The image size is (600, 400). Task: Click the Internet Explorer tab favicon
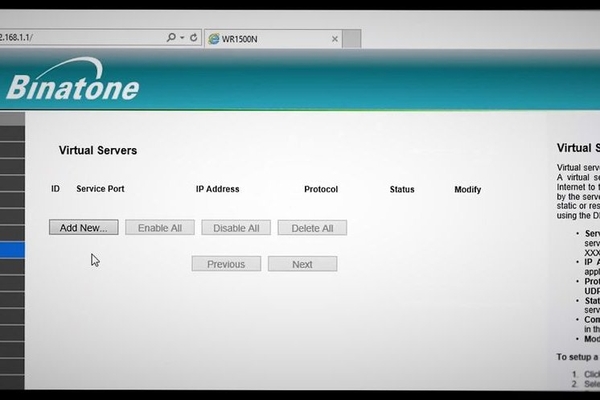pos(214,39)
